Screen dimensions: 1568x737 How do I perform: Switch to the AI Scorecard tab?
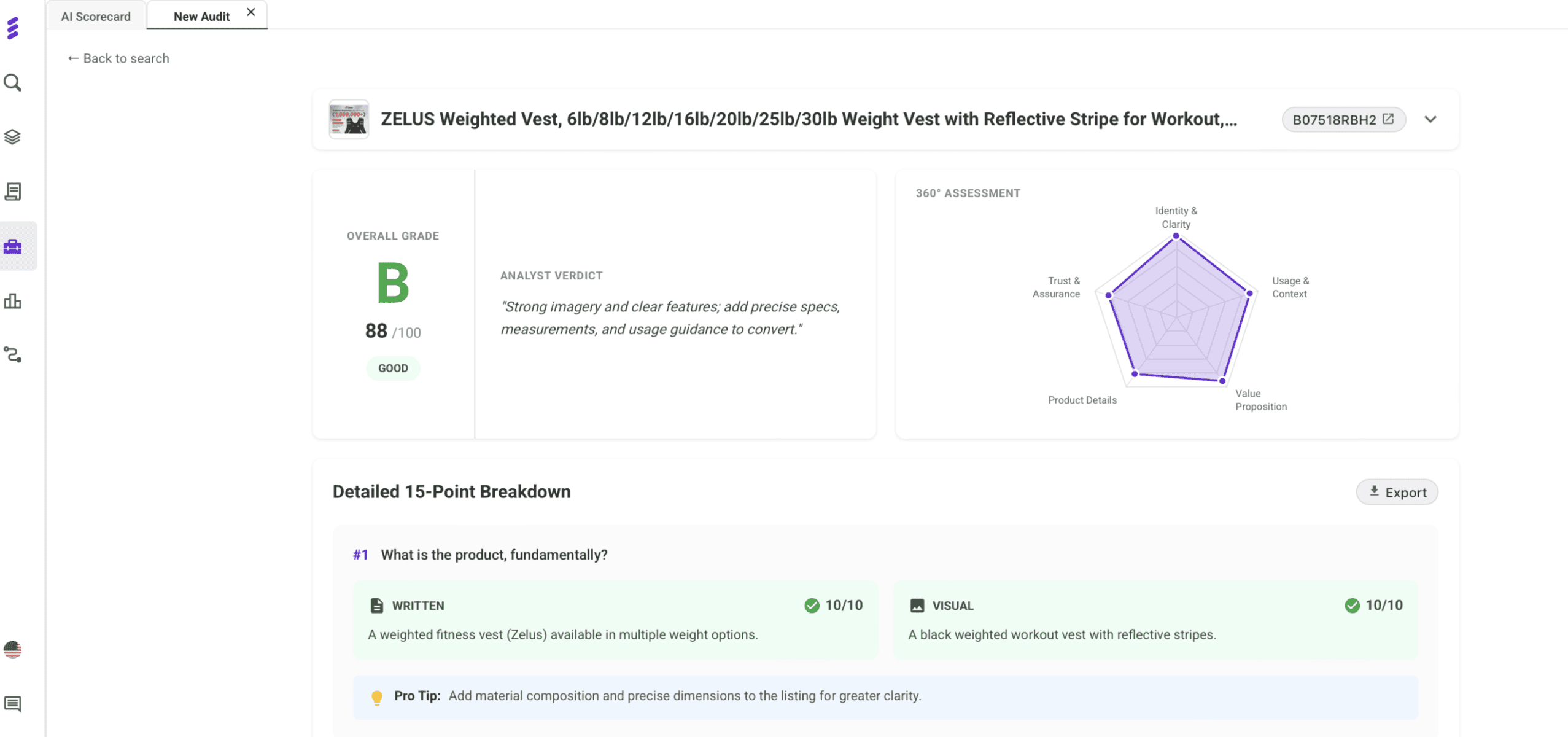point(96,16)
